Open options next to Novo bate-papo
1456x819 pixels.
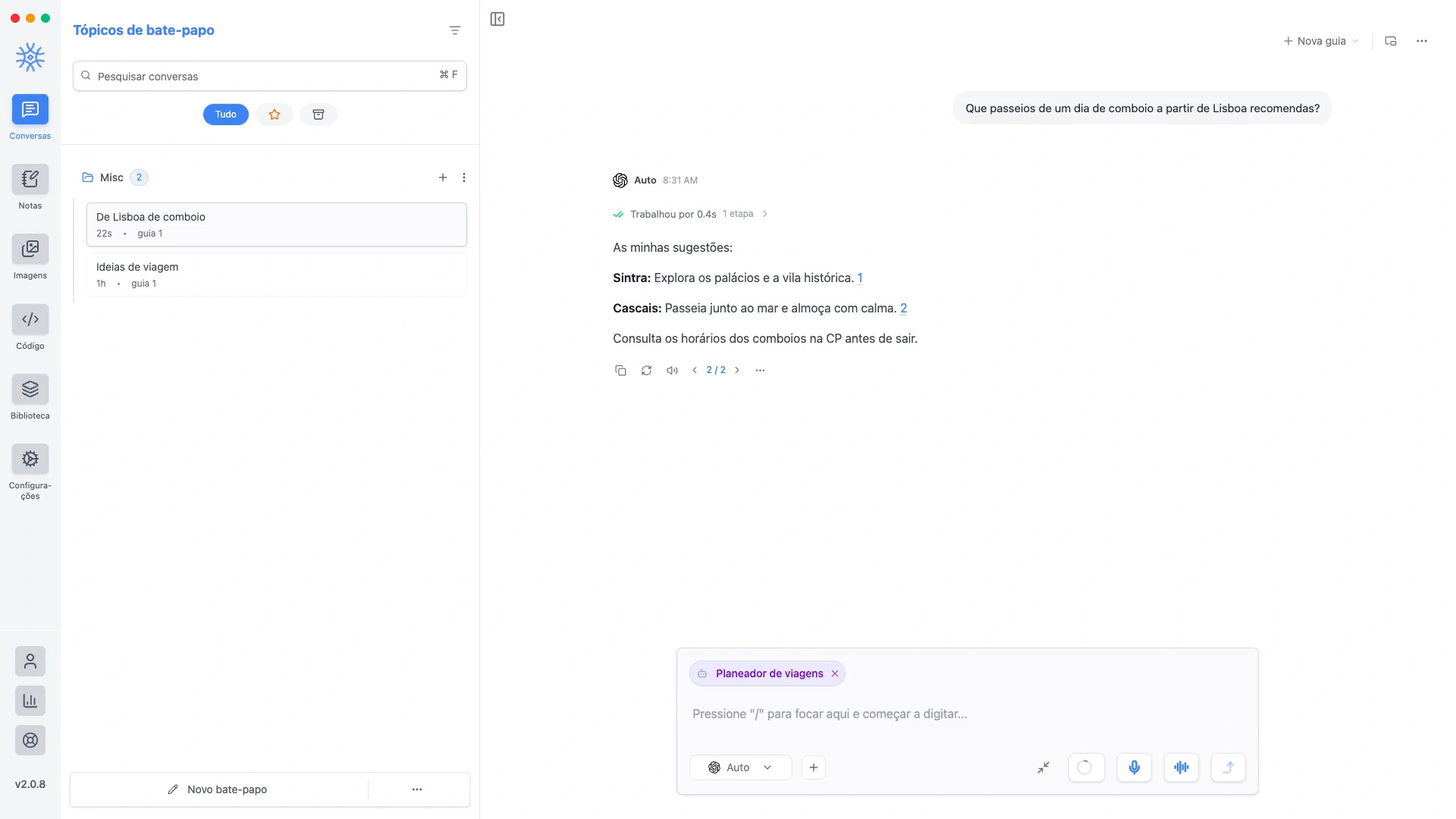(x=417, y=789)
